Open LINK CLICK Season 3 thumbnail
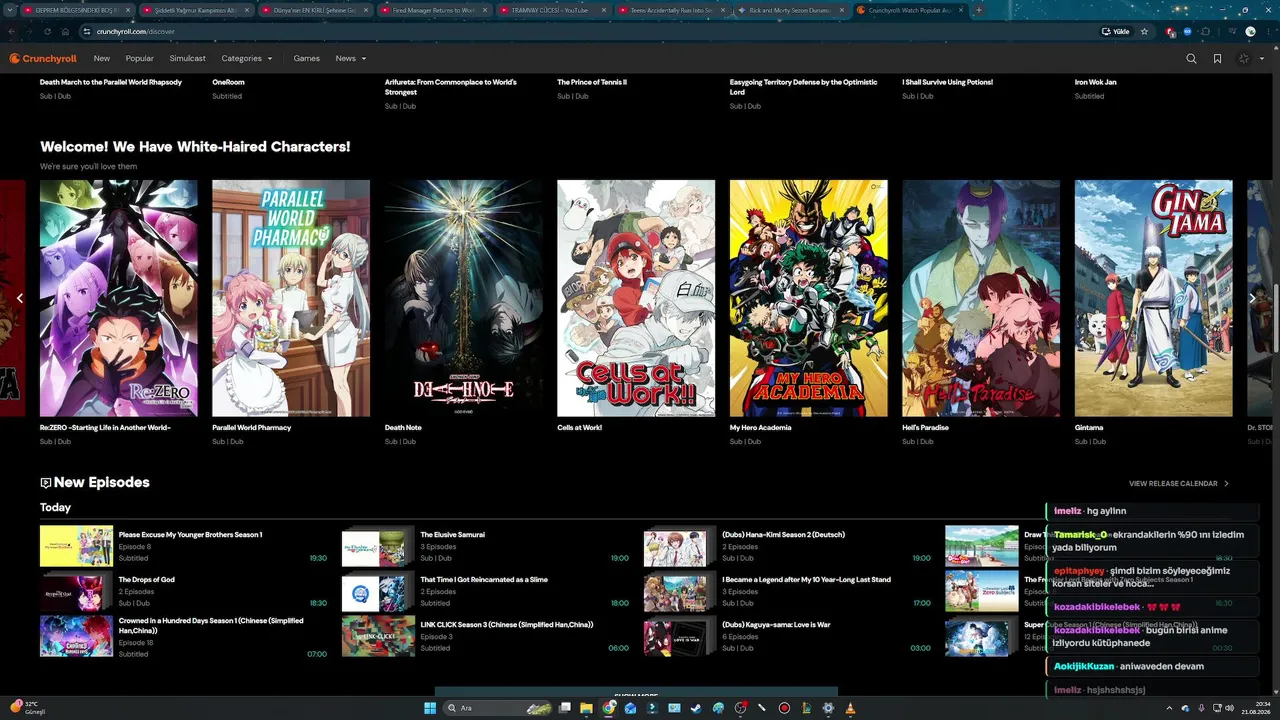The width and height of the screenshot is (1280, 720). 378,637
